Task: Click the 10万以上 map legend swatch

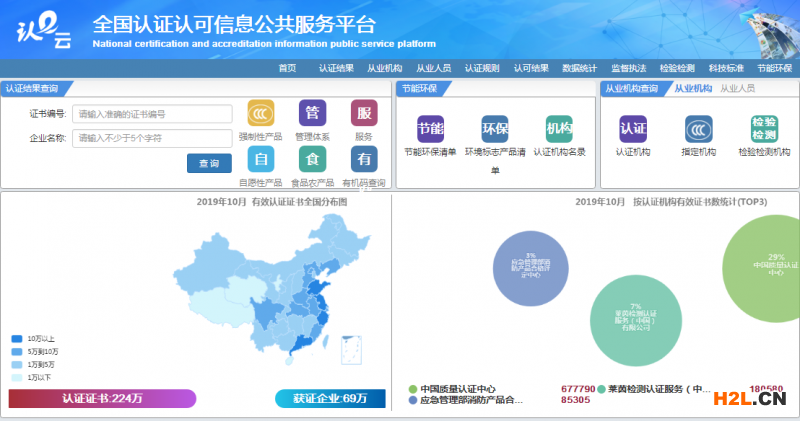Action: coord(17,339)
